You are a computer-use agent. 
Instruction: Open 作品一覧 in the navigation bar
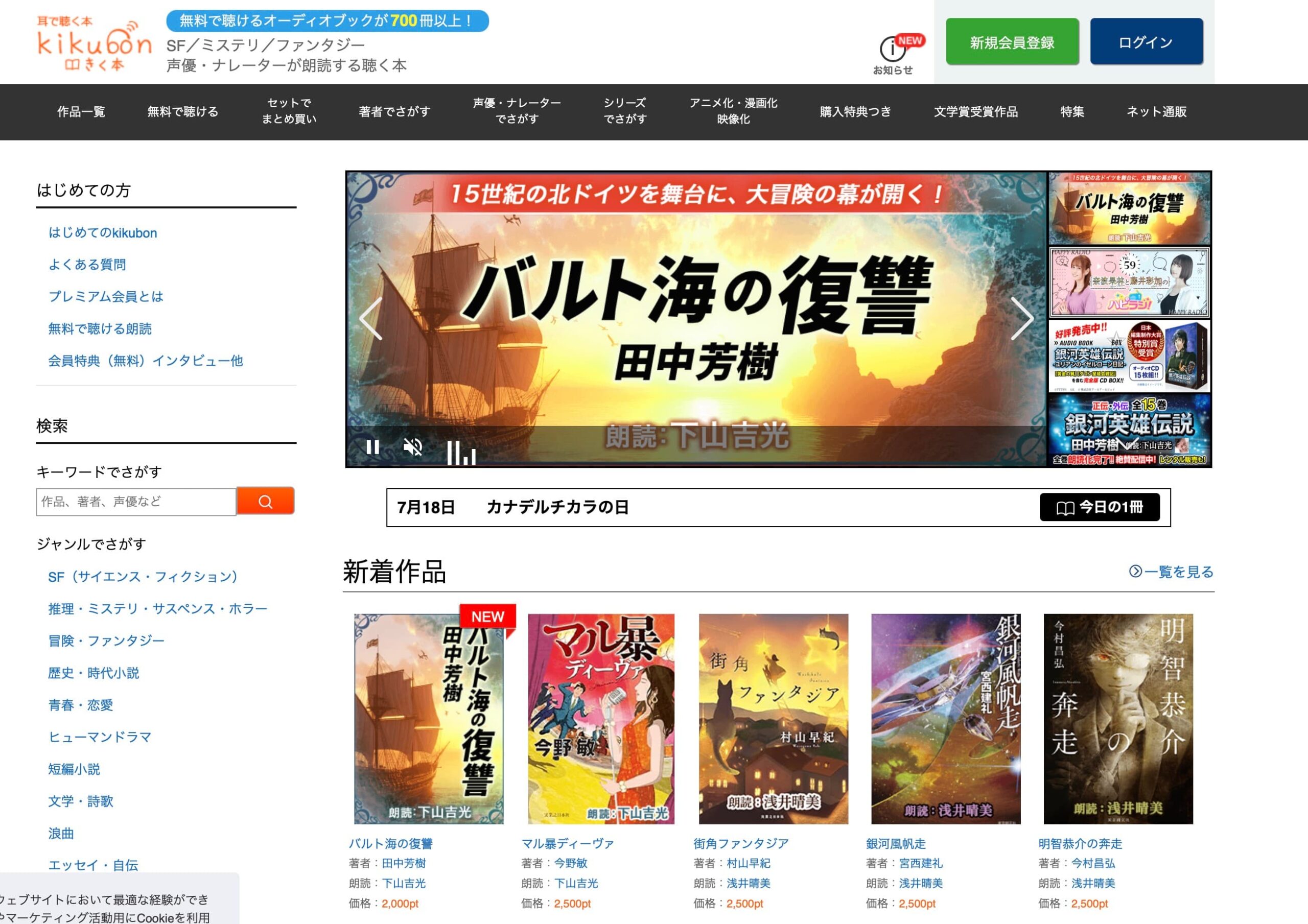click(x=81, y=112)
